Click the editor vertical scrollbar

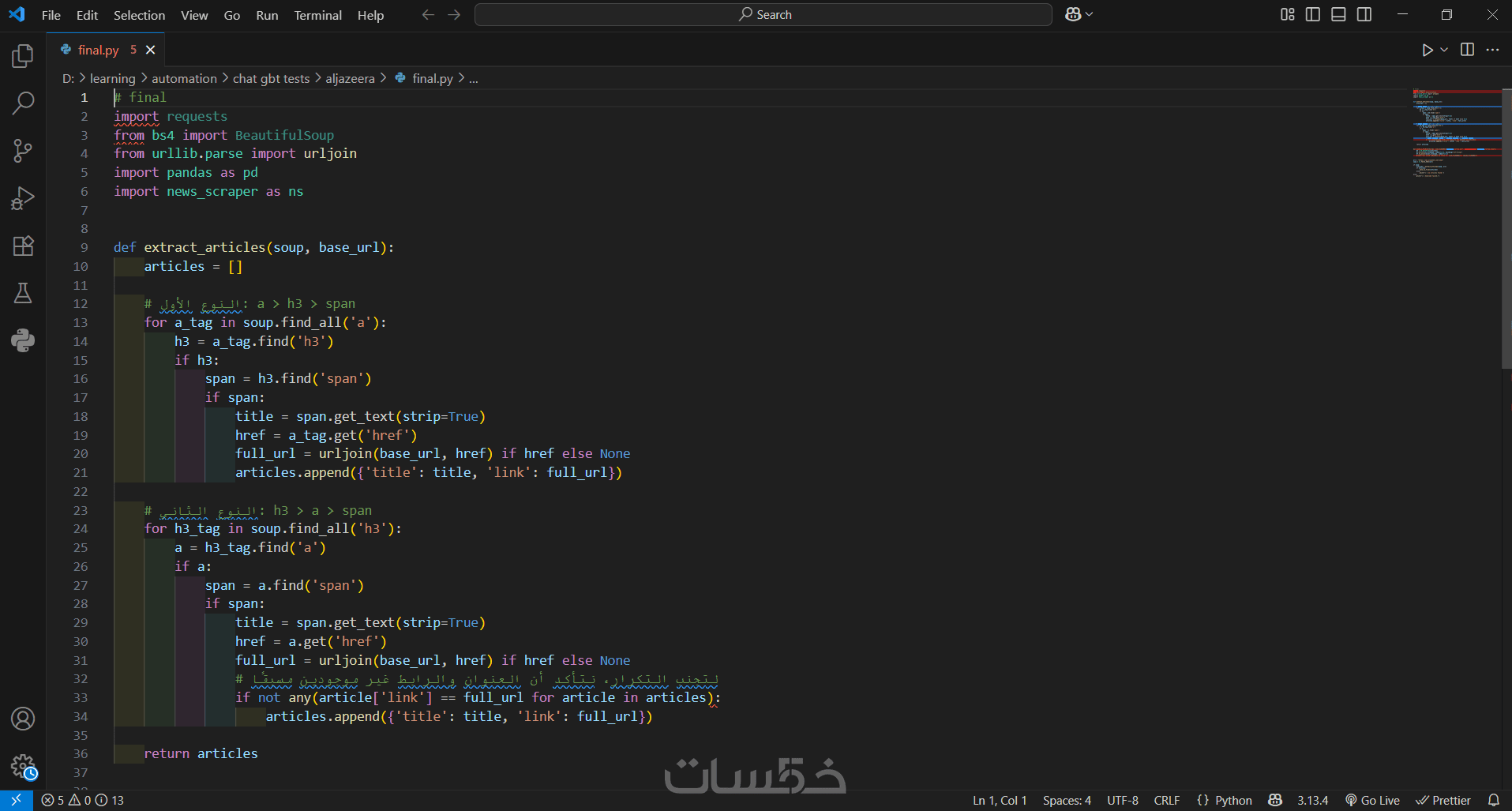tap(1506, 229)
